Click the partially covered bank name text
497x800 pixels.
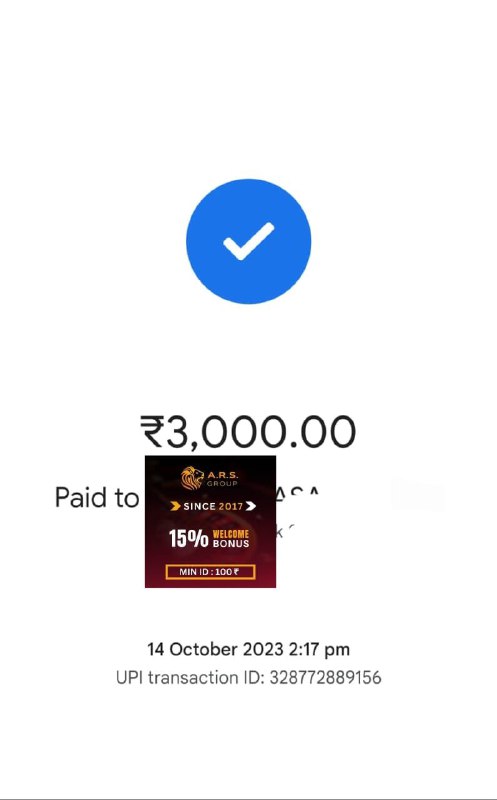[x=286, y=531]
